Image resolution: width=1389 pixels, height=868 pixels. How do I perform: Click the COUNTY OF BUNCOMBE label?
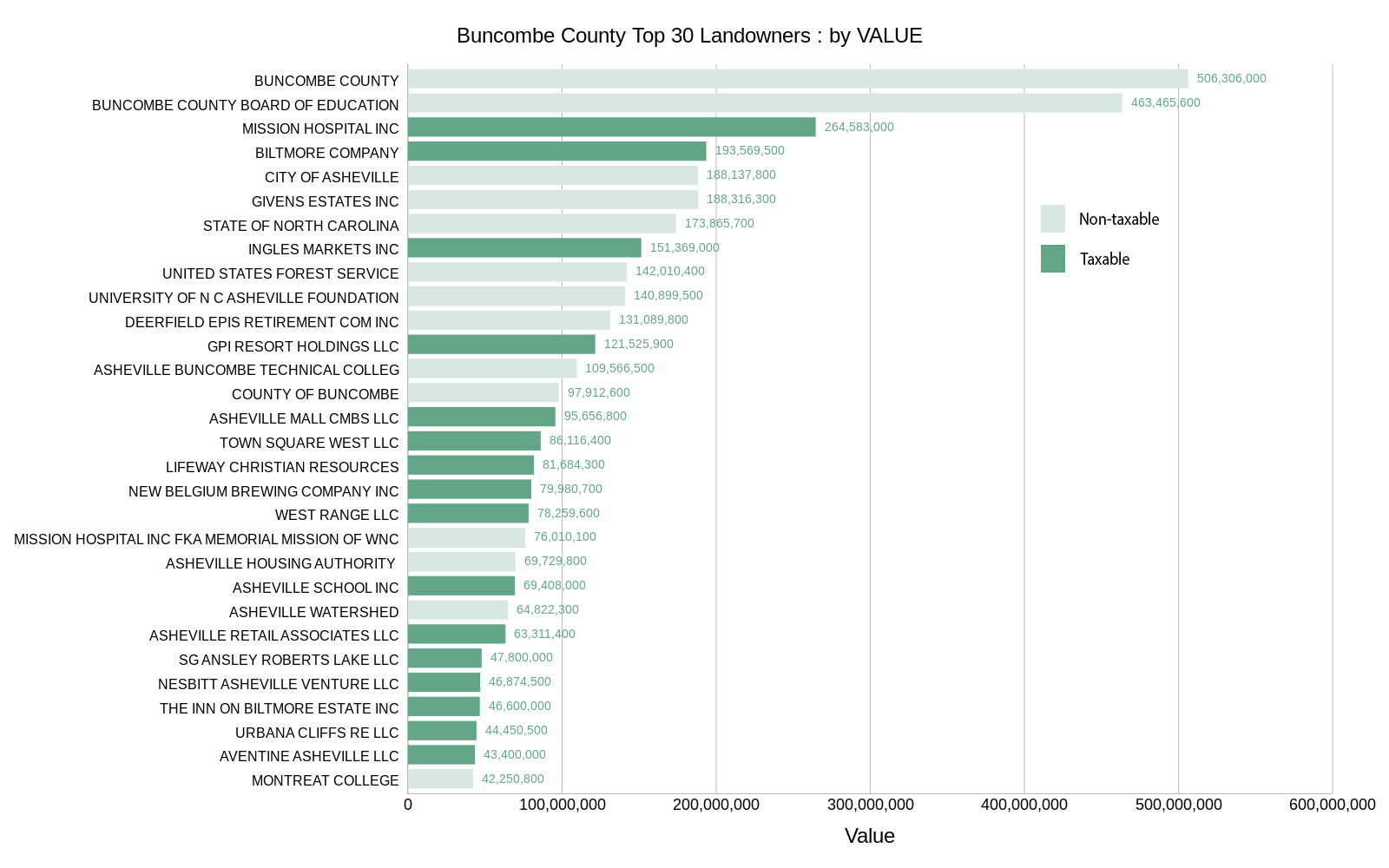[315, 394]
